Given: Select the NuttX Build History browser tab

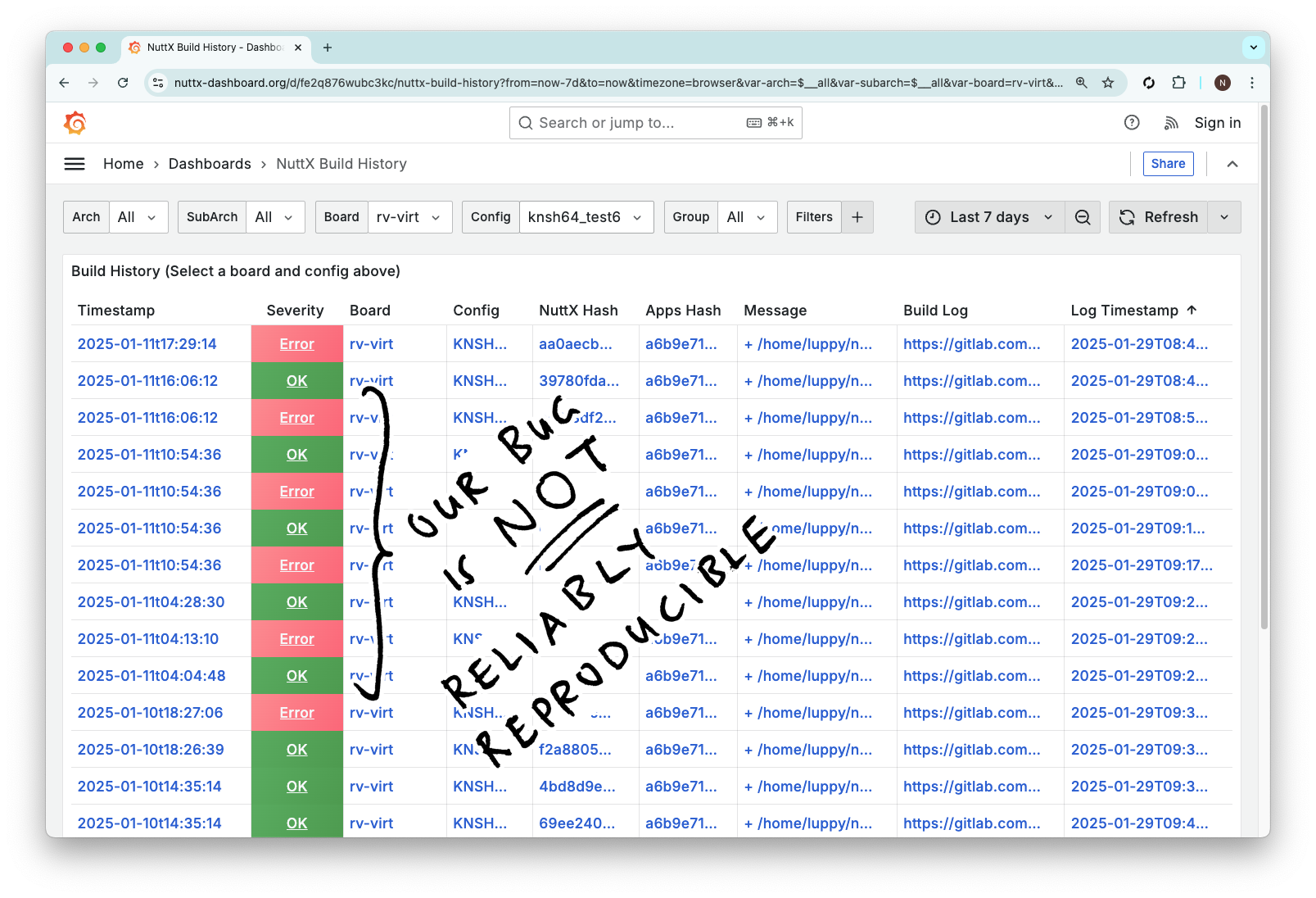Looking at the screenshot, I should (215, 48).
